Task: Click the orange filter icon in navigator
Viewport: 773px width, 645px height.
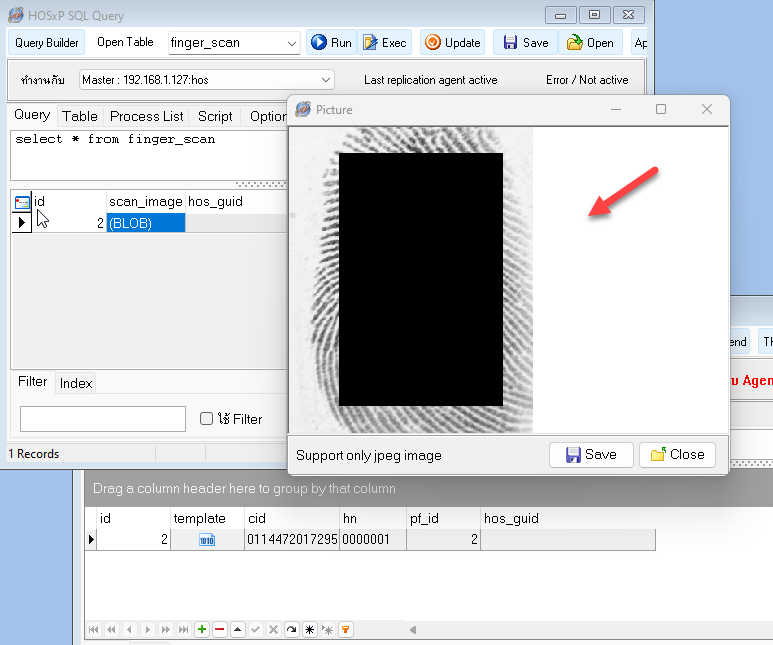Action: click(346, 629)
